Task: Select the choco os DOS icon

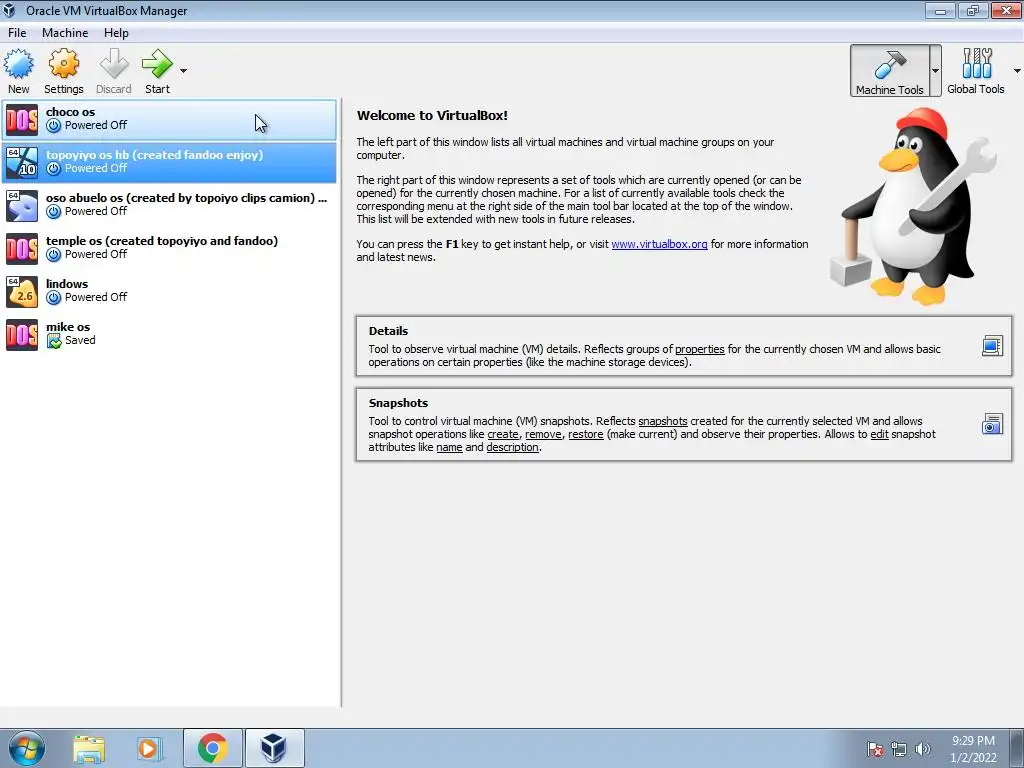Action: (22, 120)
